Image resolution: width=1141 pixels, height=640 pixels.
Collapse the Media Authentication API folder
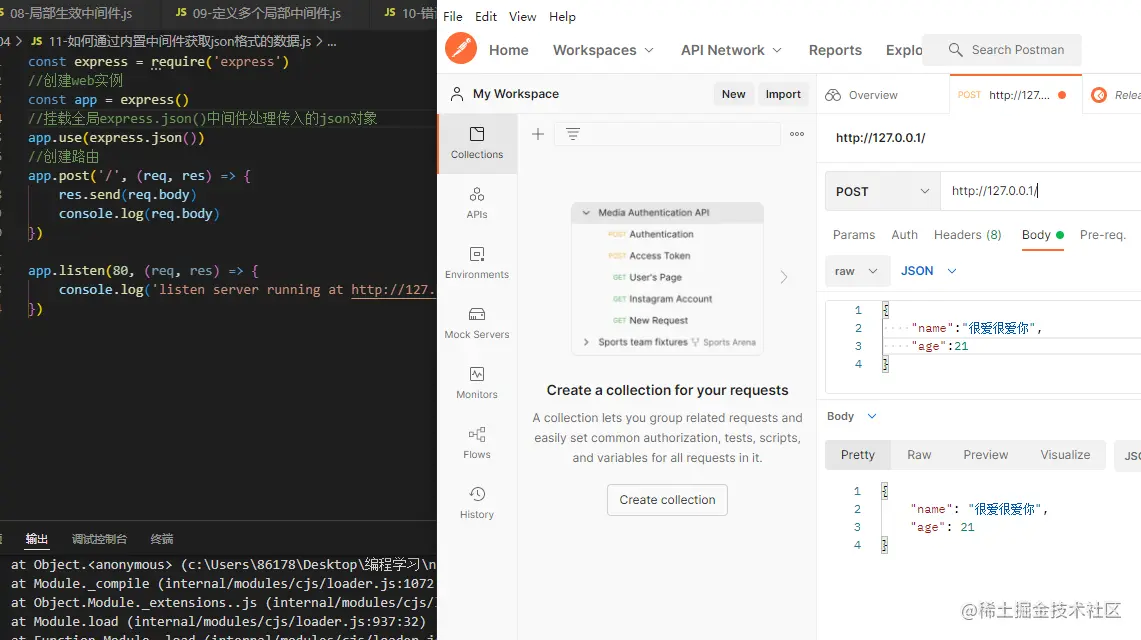586,212
